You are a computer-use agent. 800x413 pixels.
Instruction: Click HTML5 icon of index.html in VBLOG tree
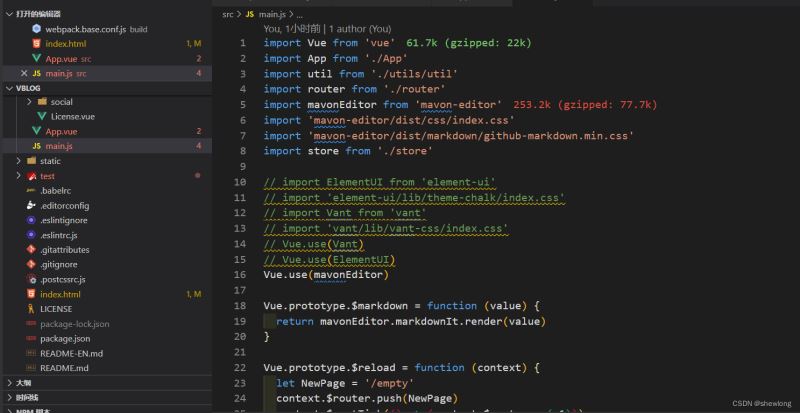pyautogui.click(x=31, y=294)
